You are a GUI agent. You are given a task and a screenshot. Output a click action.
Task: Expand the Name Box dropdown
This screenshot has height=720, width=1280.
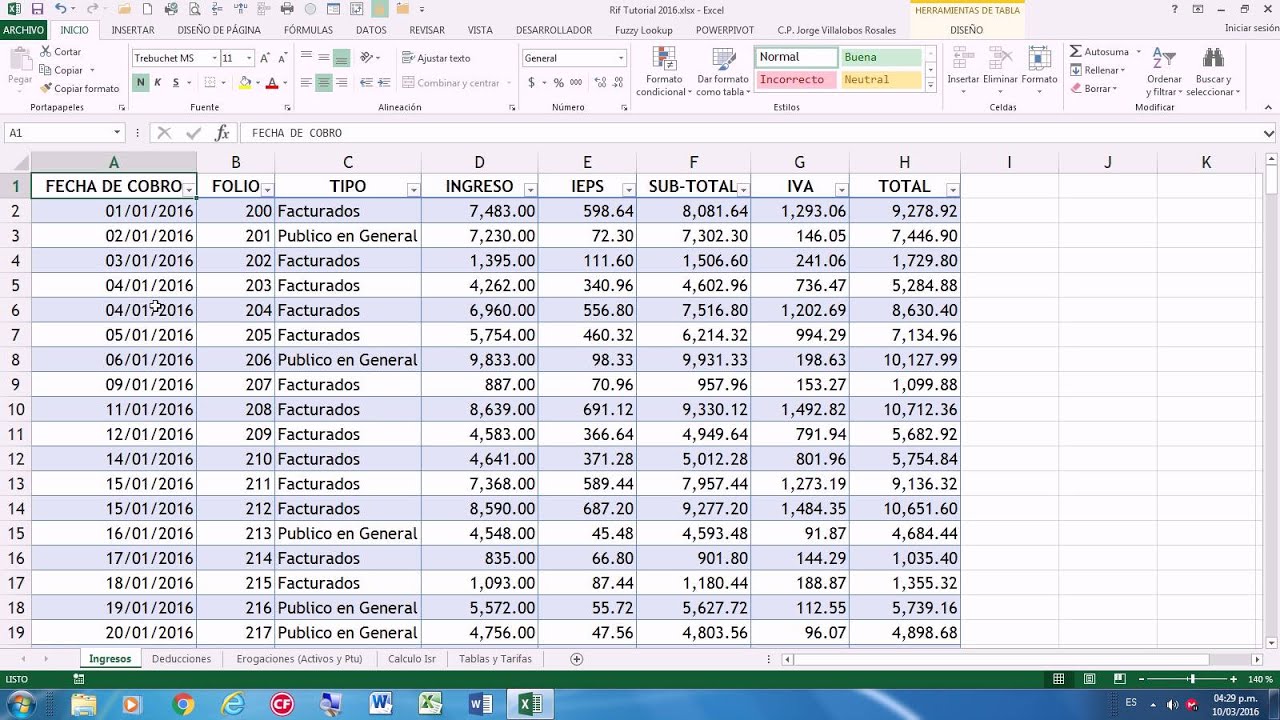[117, 132]
